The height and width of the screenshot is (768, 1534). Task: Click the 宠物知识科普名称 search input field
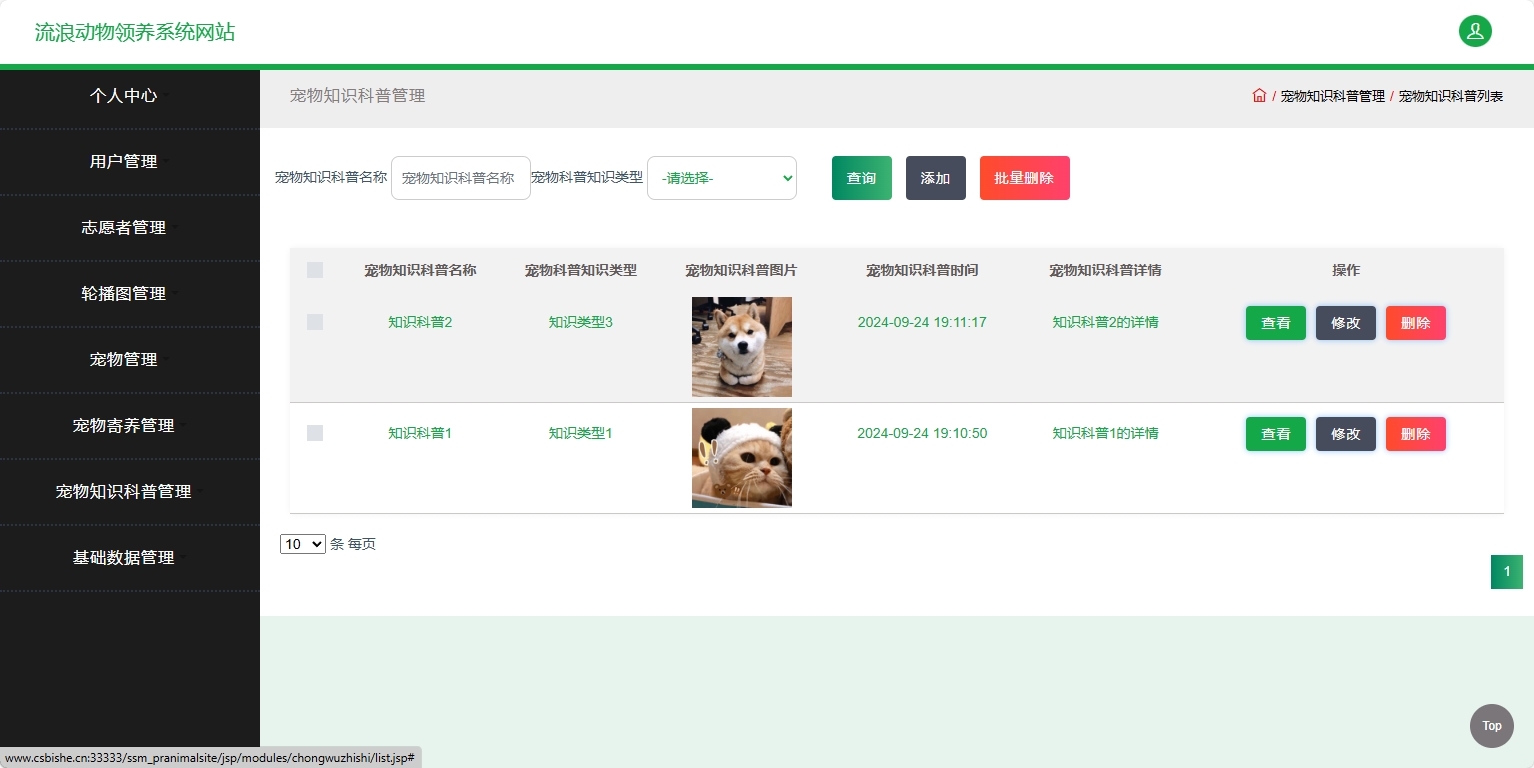click(460, 177)
